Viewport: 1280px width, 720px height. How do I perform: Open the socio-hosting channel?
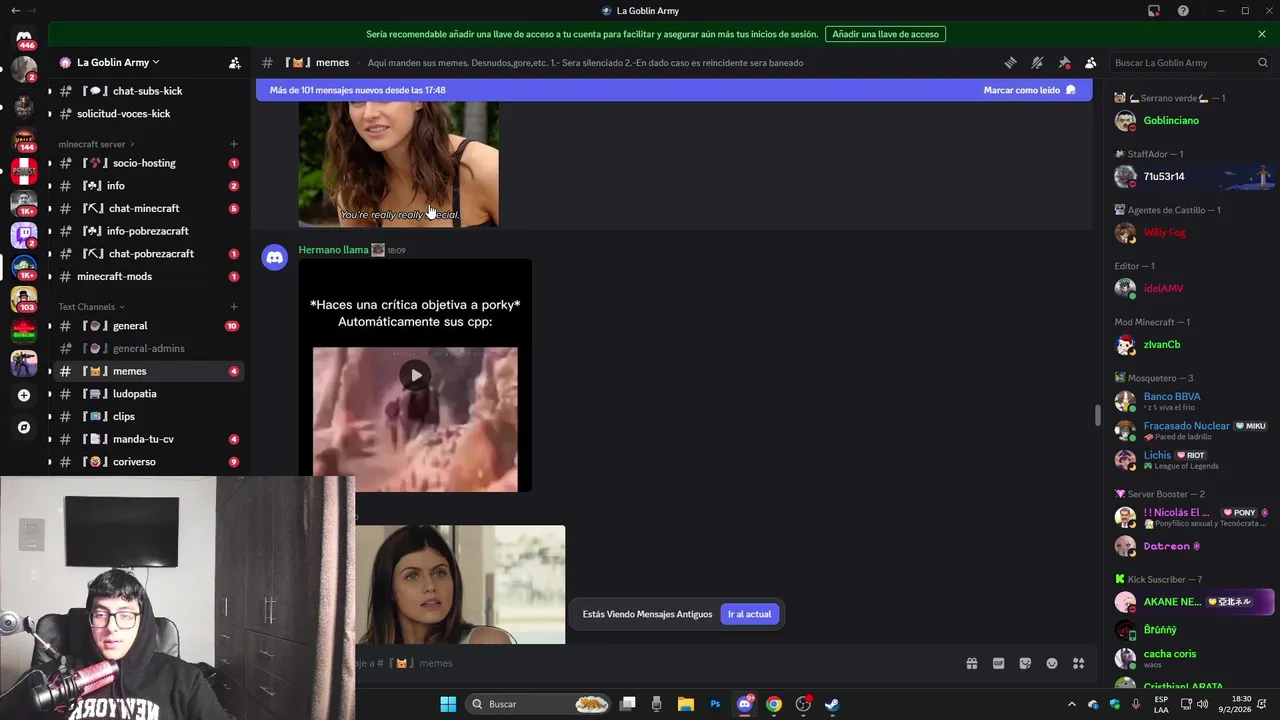coord(147,163)
